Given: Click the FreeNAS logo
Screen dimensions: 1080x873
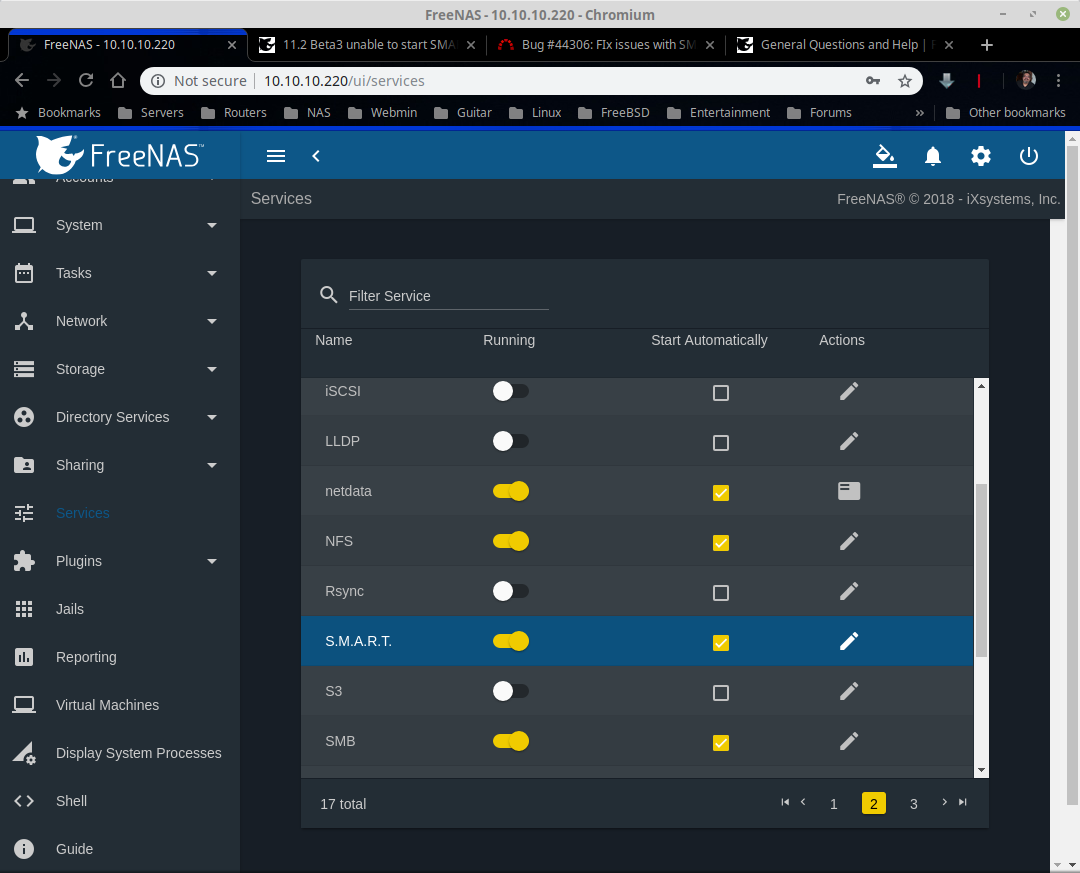Looking at the screenshot, I should pos(120,154).
